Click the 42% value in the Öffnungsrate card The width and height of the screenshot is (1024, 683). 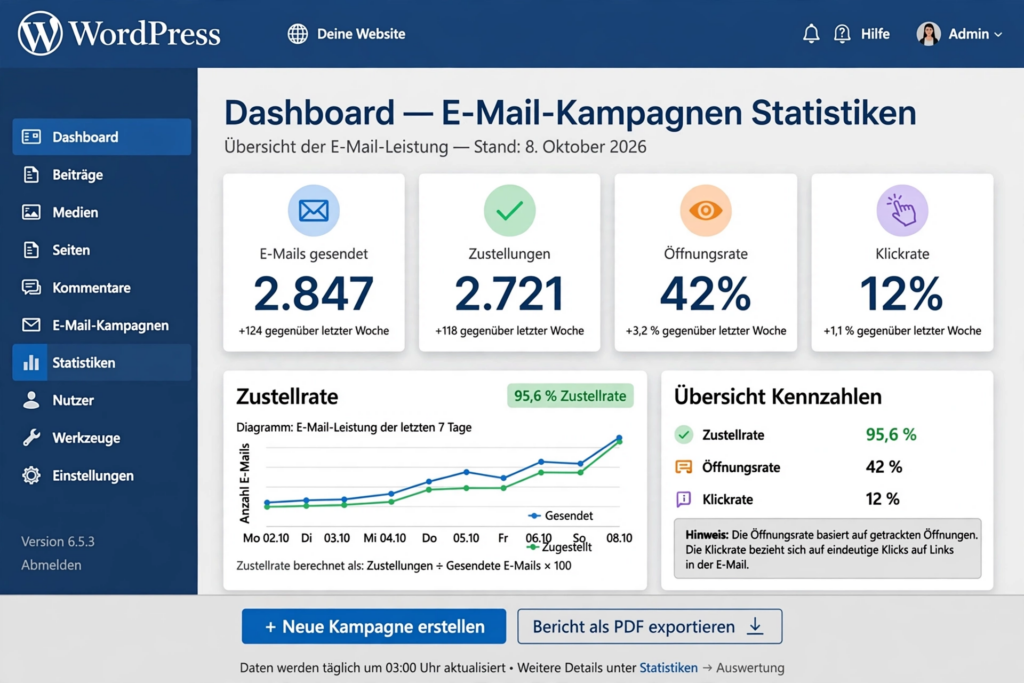[705, 294]
